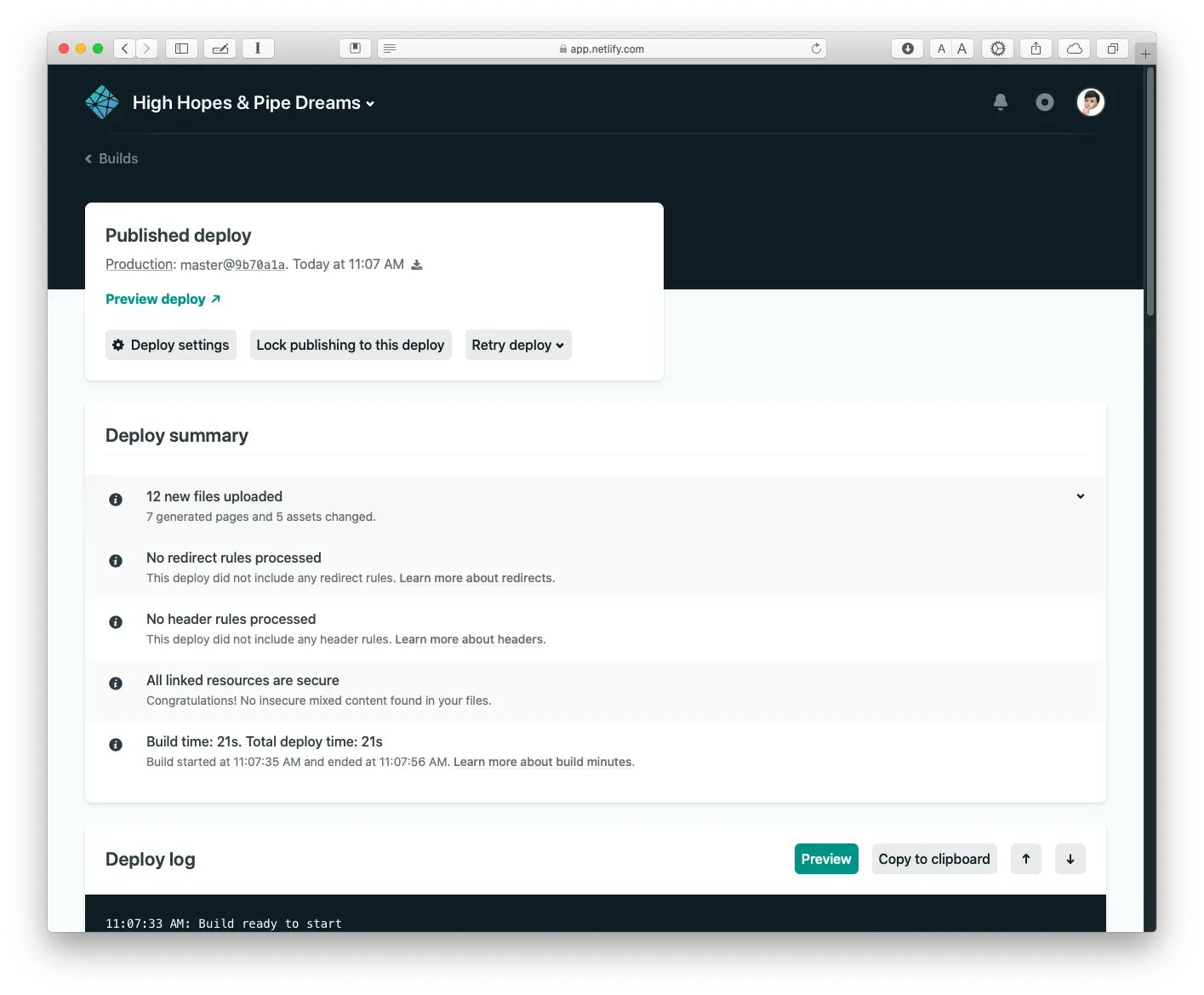
Task: Click the Deploy log heading
Action: (151, 860)
